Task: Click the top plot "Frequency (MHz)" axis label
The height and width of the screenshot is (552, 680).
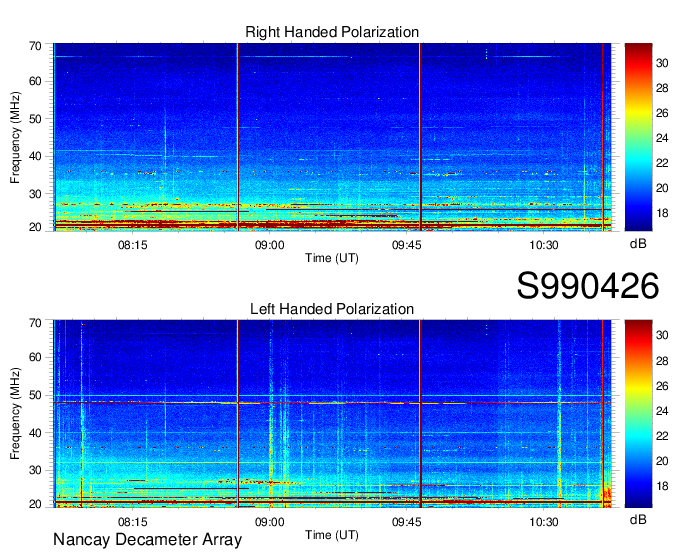Action: pos(15,137)
